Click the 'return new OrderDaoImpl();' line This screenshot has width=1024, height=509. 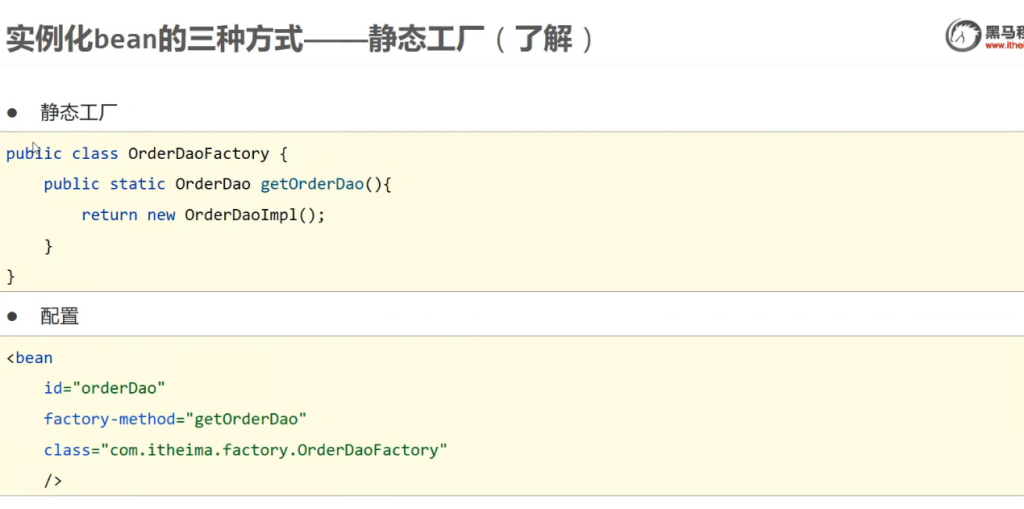pos(203,215)
